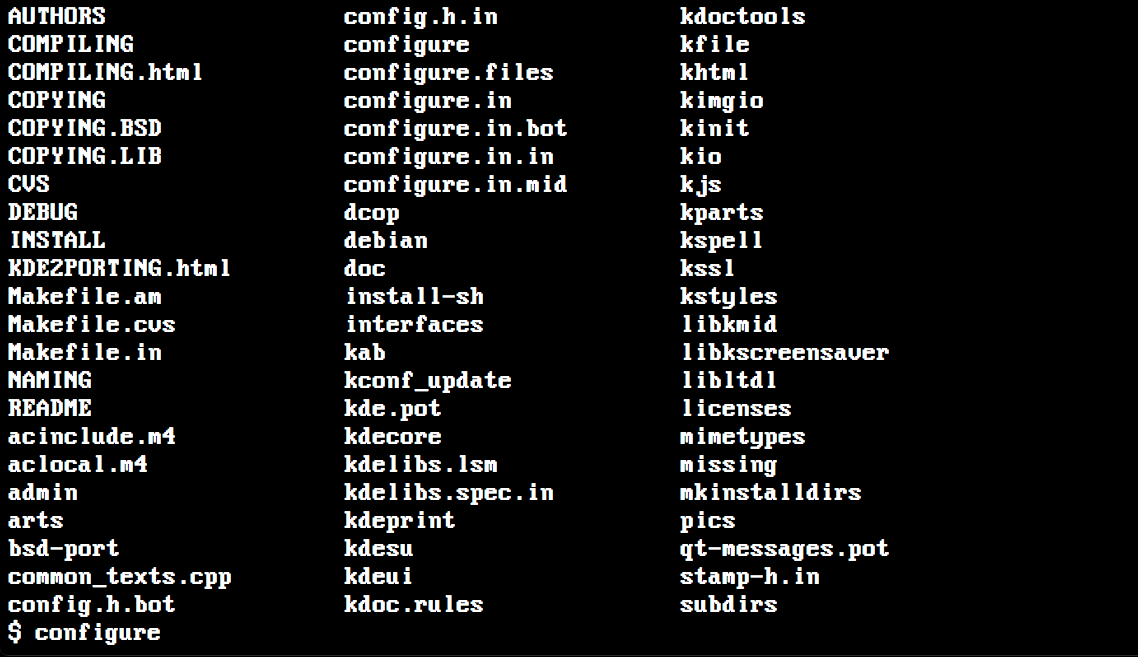Select the khtml entry
The image size is (1138, 657).
click(x=714, y=73)
